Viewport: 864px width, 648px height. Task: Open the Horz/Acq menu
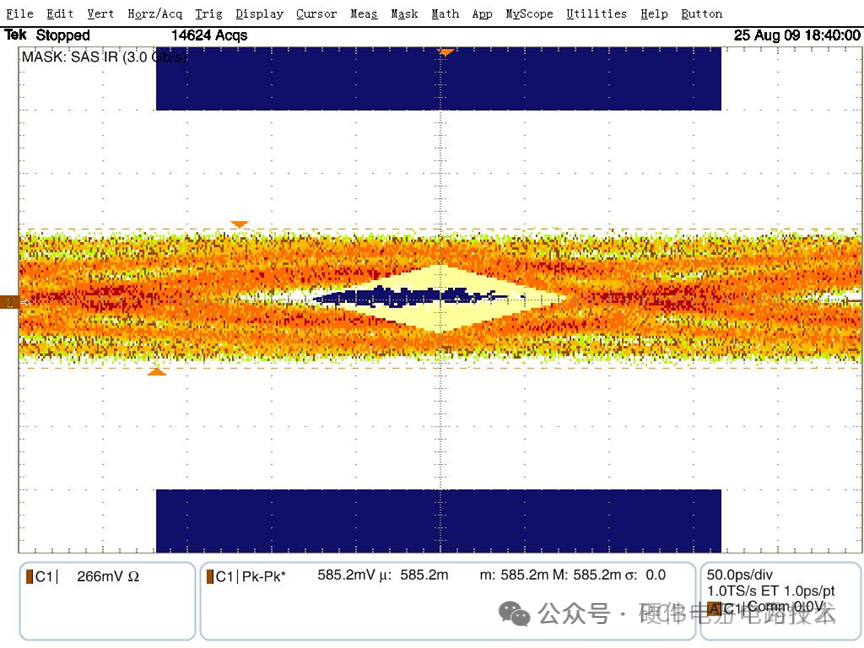tap(155, 14)
